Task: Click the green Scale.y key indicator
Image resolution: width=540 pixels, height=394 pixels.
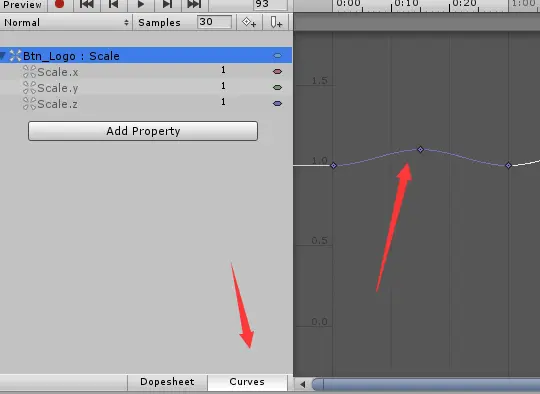Action: click(277, 87)
